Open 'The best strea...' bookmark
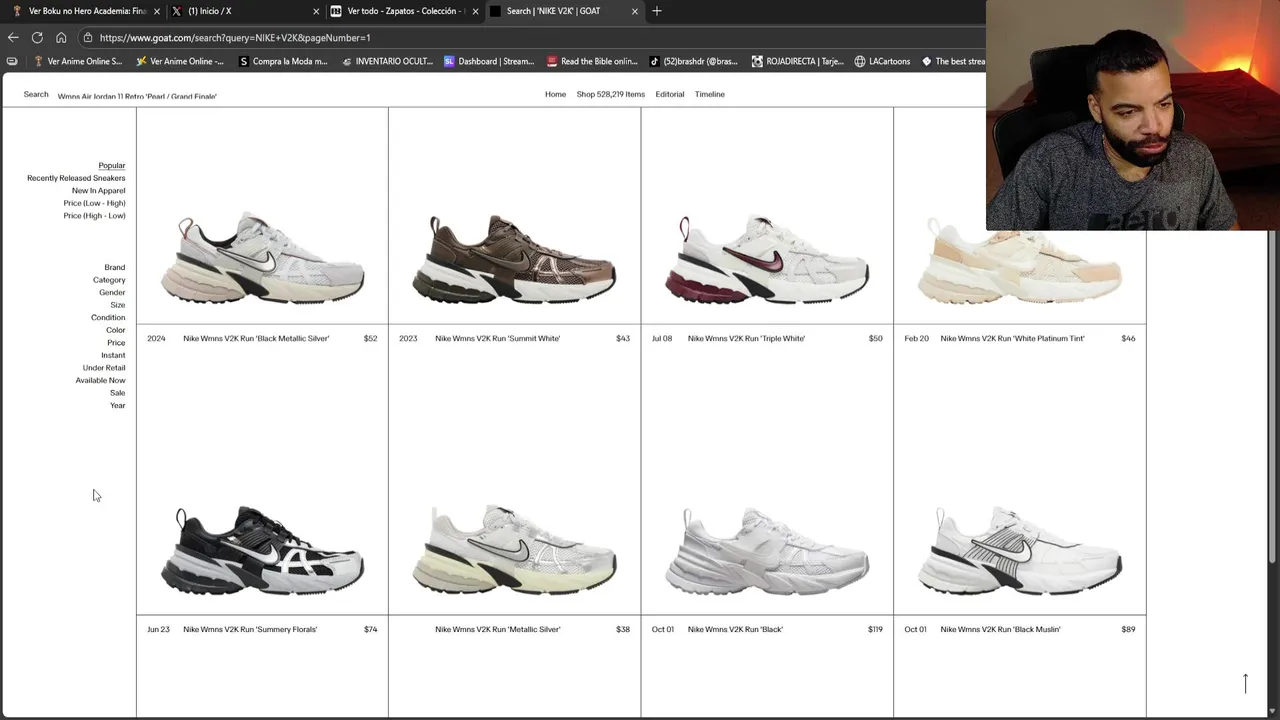This screenshot has height=720, width=1280. 953,61
